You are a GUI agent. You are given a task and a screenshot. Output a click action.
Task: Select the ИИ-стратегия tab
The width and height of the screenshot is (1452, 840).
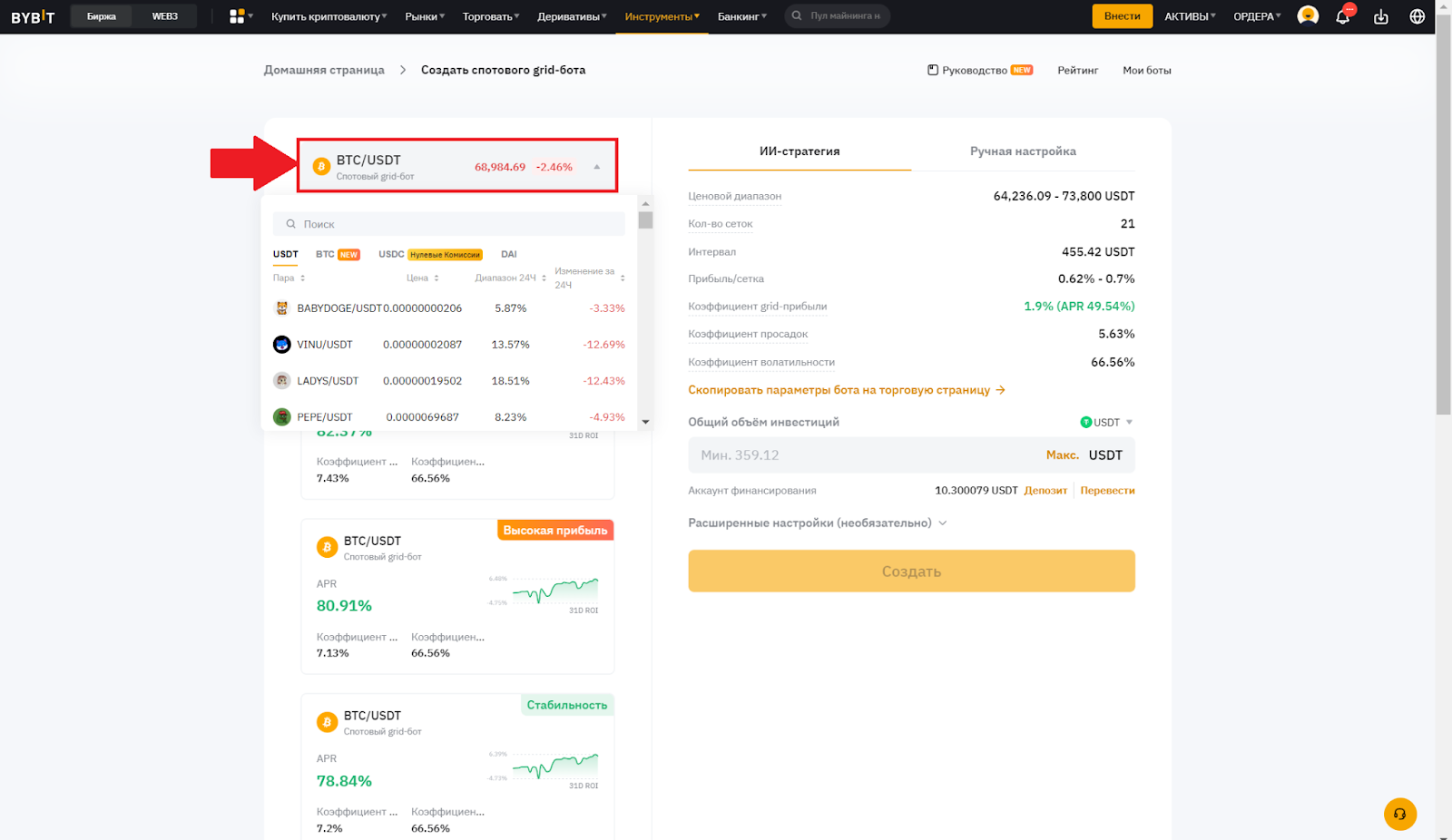pyautogui.click(x=800, y=151)
